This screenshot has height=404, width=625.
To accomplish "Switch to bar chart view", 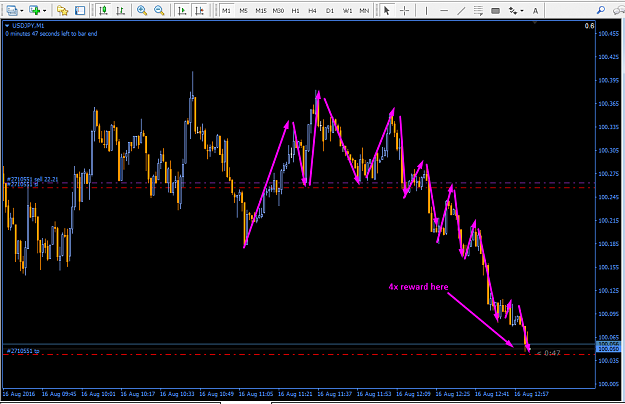I will coord(120,10).
